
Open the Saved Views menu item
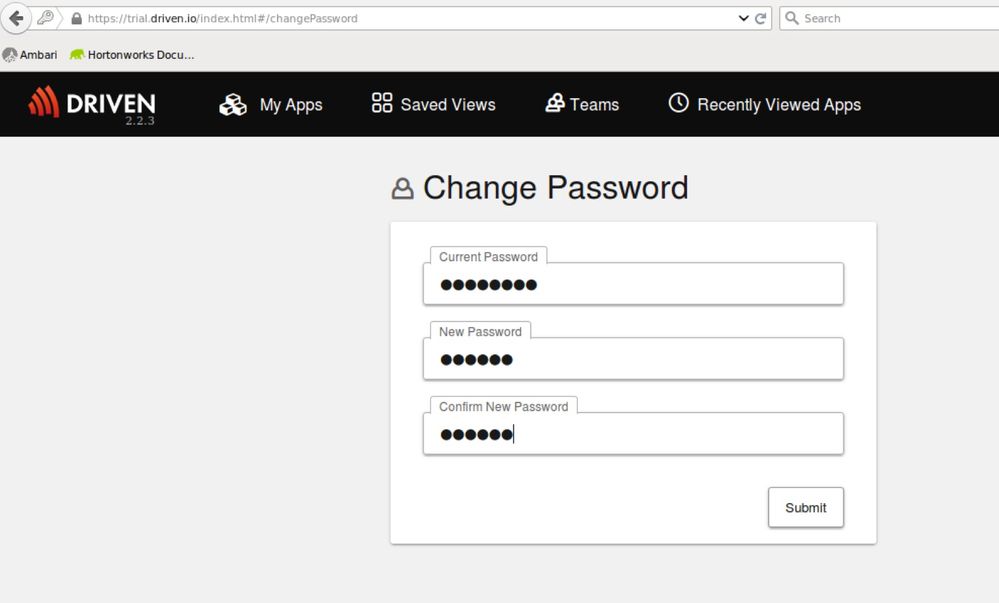tap(448, 104)
